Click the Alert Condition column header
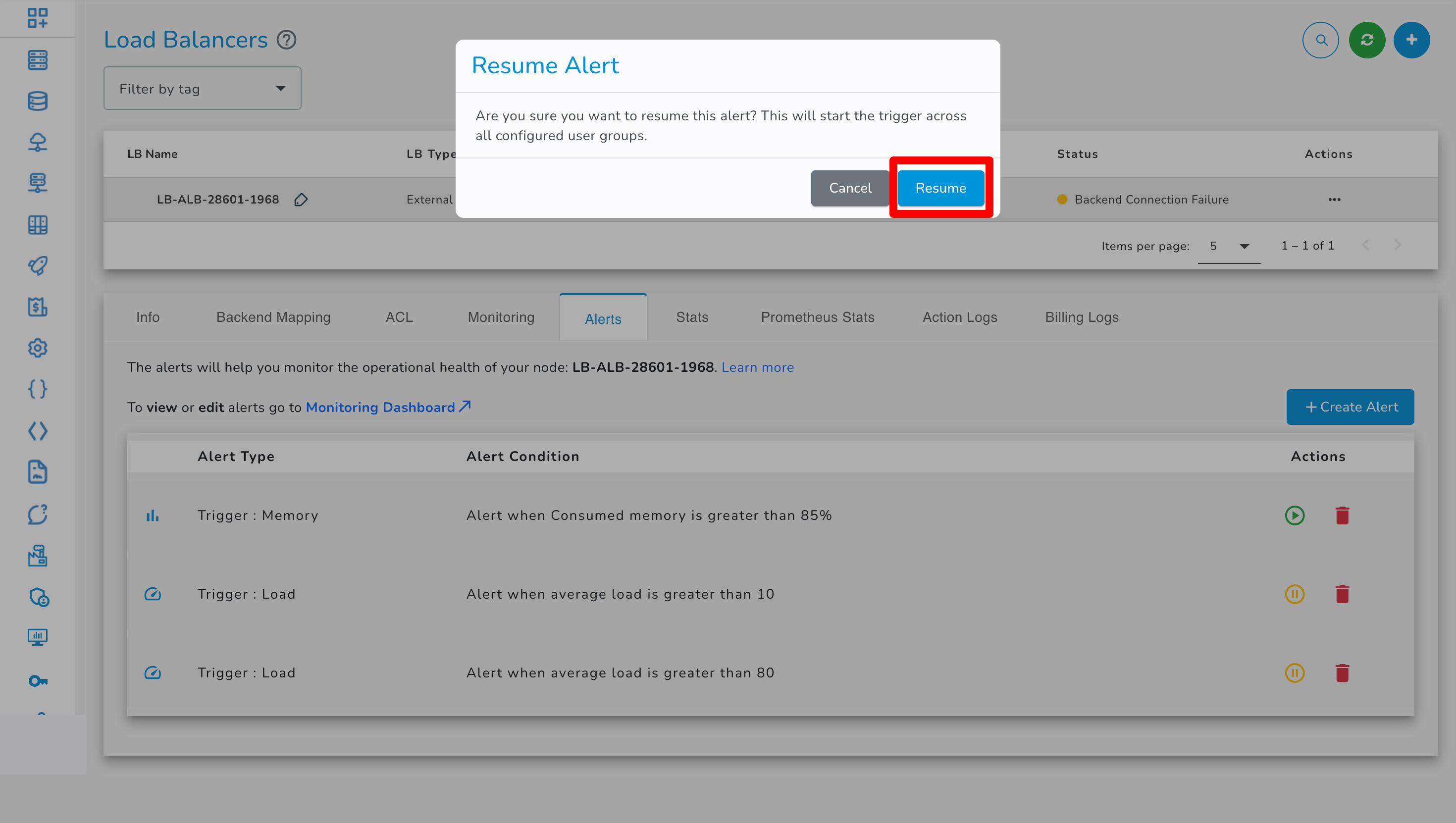 tap(523, 457)
